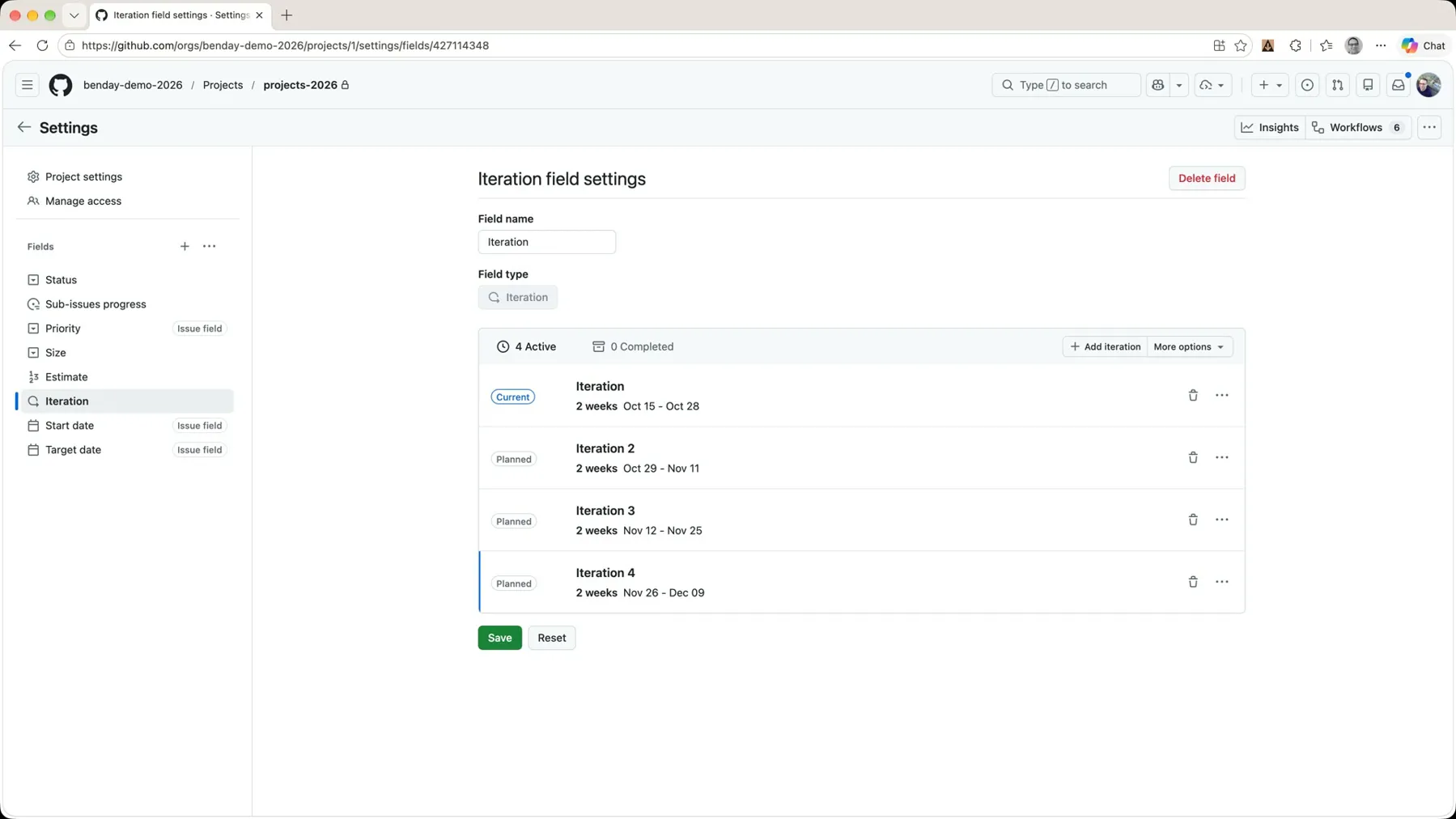Delete Iteration 4 using its trash icon
Viewport: 1456px width, 819px height.
[x=1193, y=583]
